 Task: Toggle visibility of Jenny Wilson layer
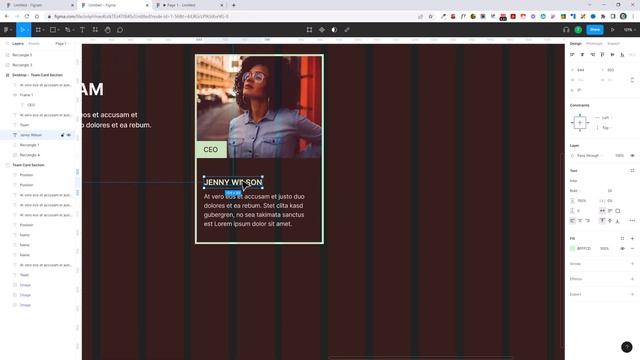69,135
